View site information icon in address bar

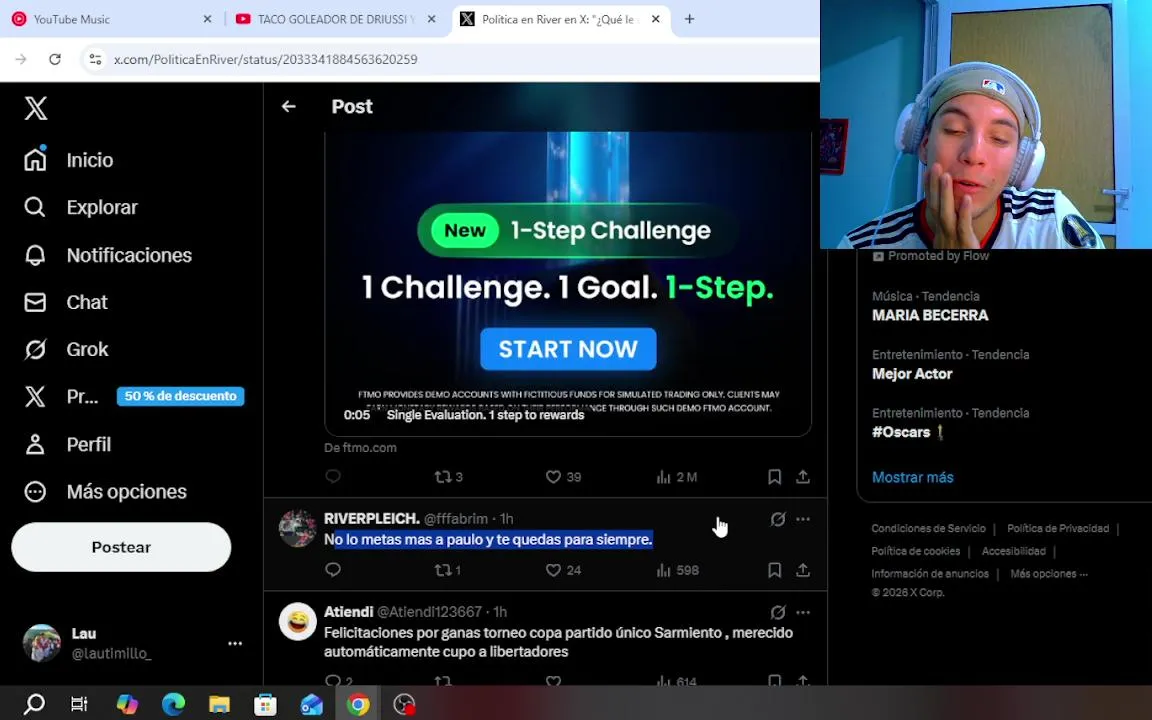coord(96,60)
